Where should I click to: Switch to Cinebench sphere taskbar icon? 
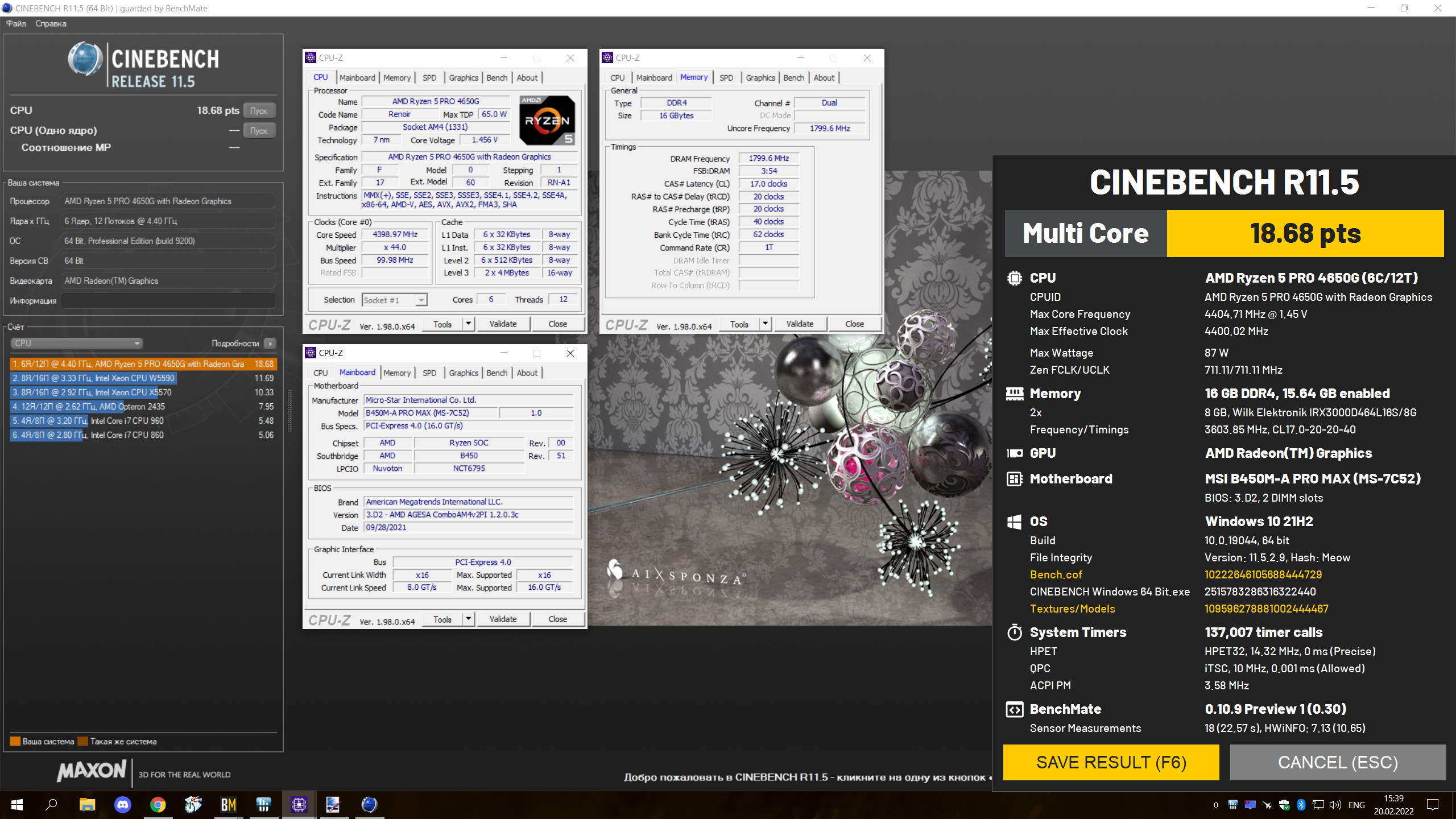[x=369, y=805]
